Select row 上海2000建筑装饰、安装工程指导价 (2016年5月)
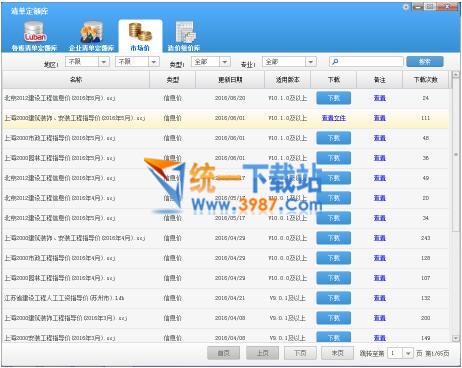Image resolution: width=462 pixels, height=368 pixels. [226, 118]
